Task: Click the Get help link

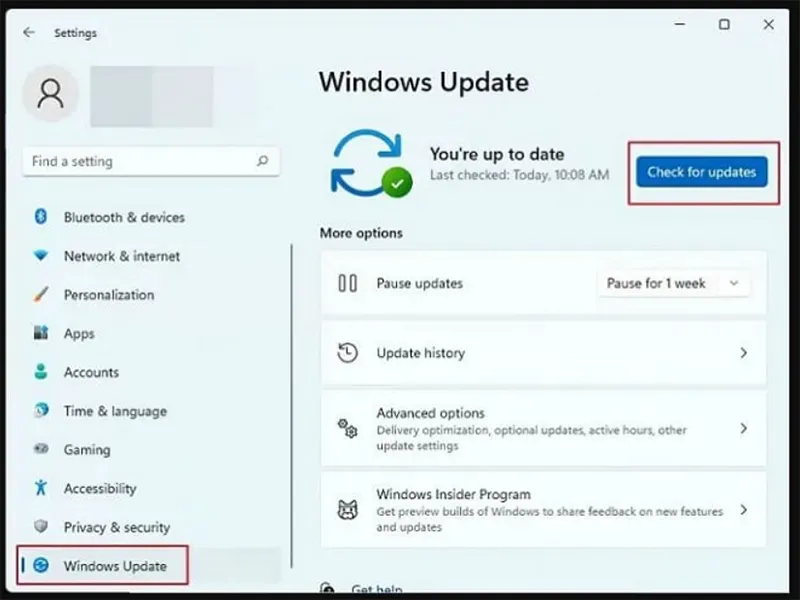Action: click(377, 590)
